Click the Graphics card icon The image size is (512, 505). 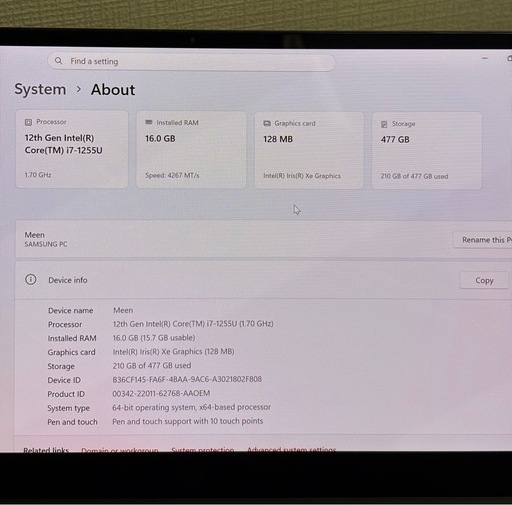[267, 123]
